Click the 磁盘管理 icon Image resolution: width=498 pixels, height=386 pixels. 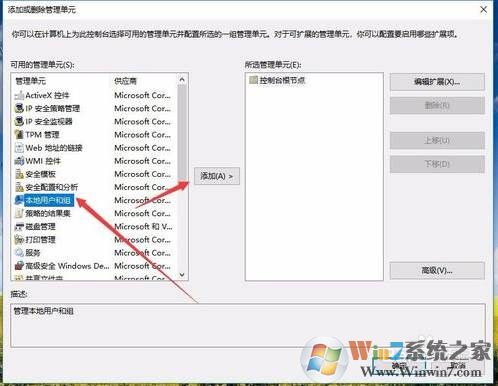[19, 227]
